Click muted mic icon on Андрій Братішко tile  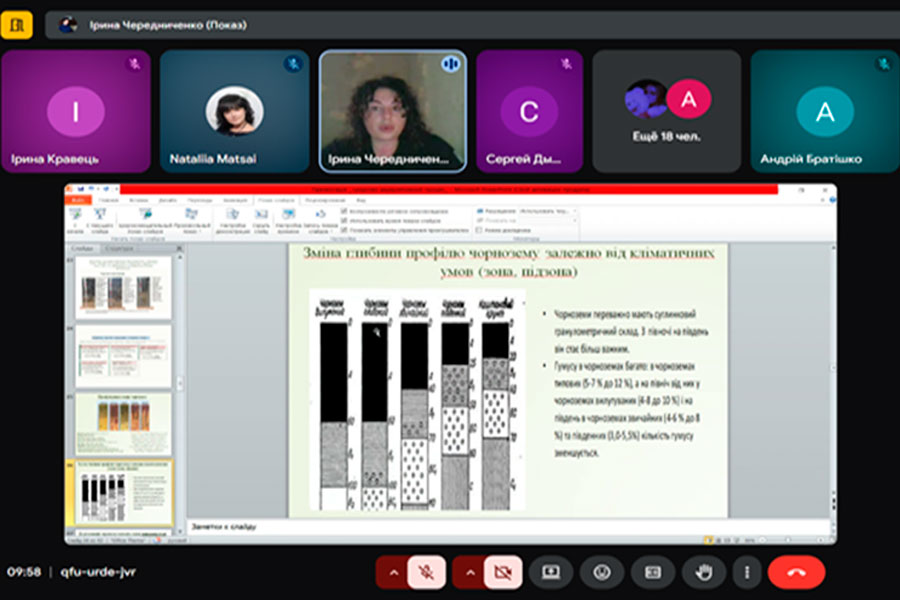(x=884, y=64)
